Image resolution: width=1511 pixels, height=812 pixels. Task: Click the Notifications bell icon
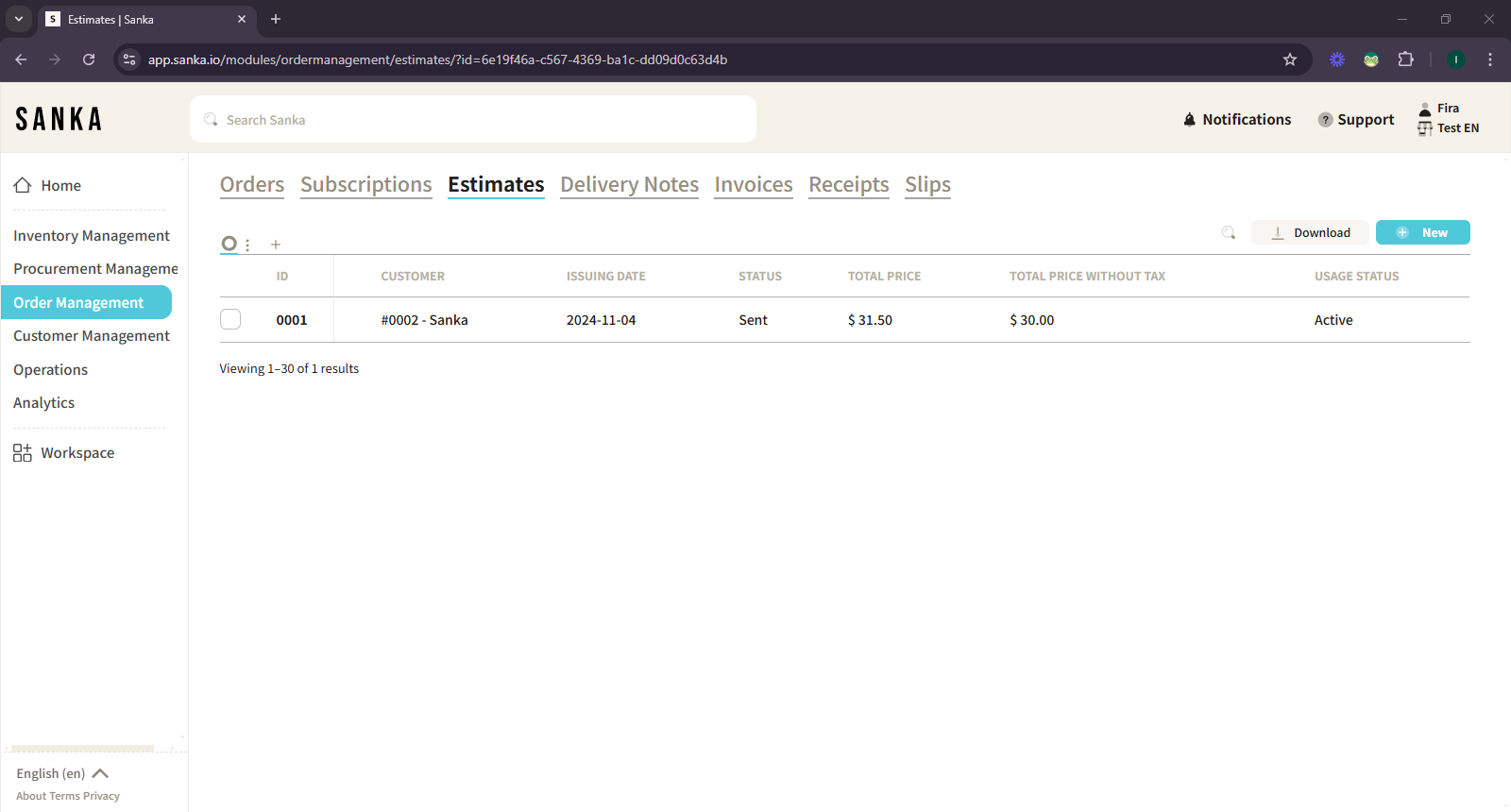1189,120
